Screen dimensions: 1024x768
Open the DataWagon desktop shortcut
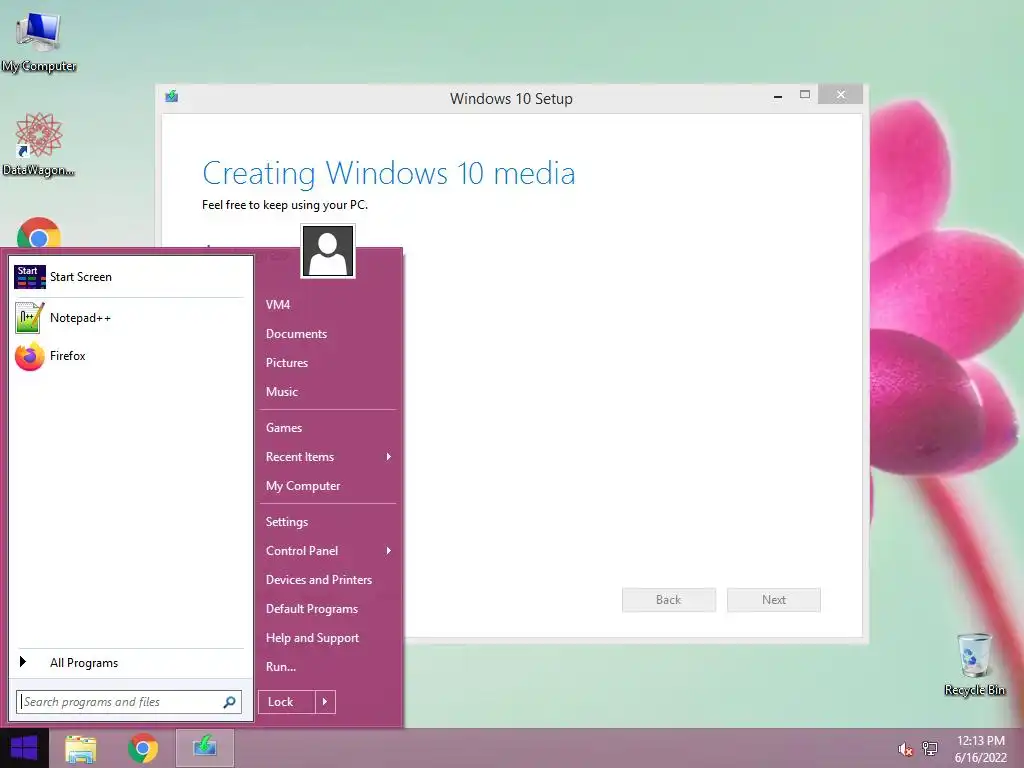[x=39, y=144]
